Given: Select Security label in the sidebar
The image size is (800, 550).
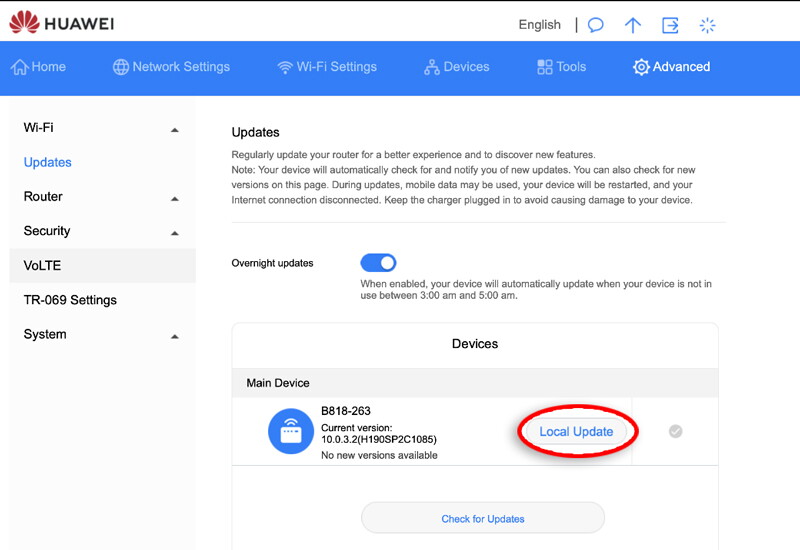Looking at the screenshot, I should (x=47, y=231).
